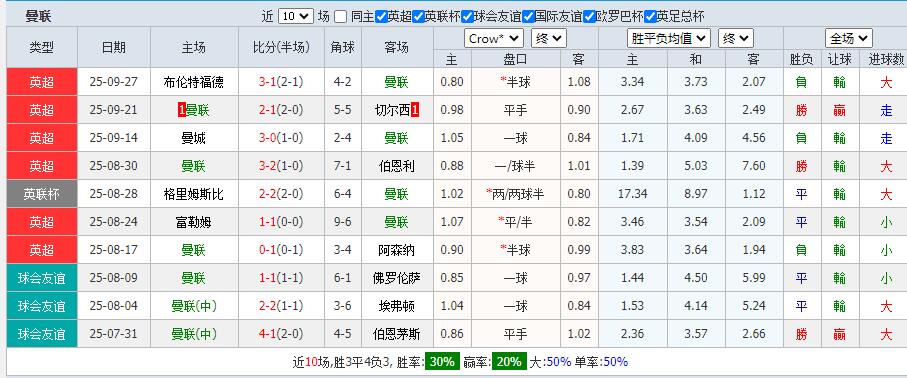Viewport: 907px width, 378px height.
Task: Uncheck the 国际友谊 filter checkbox
Action: click(x=529, y=16)
